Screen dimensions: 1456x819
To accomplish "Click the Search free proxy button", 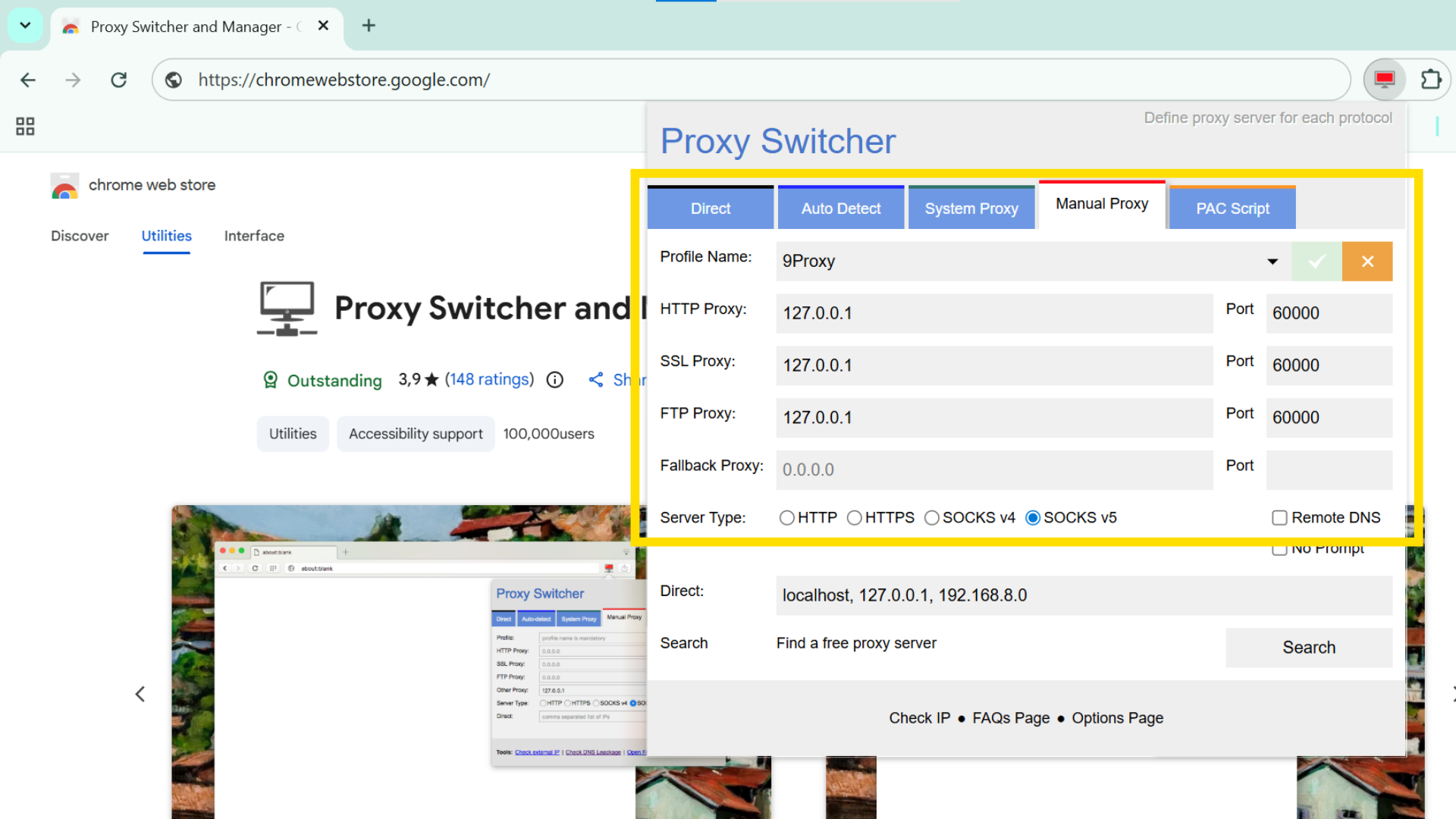I will pos(1309,648).
